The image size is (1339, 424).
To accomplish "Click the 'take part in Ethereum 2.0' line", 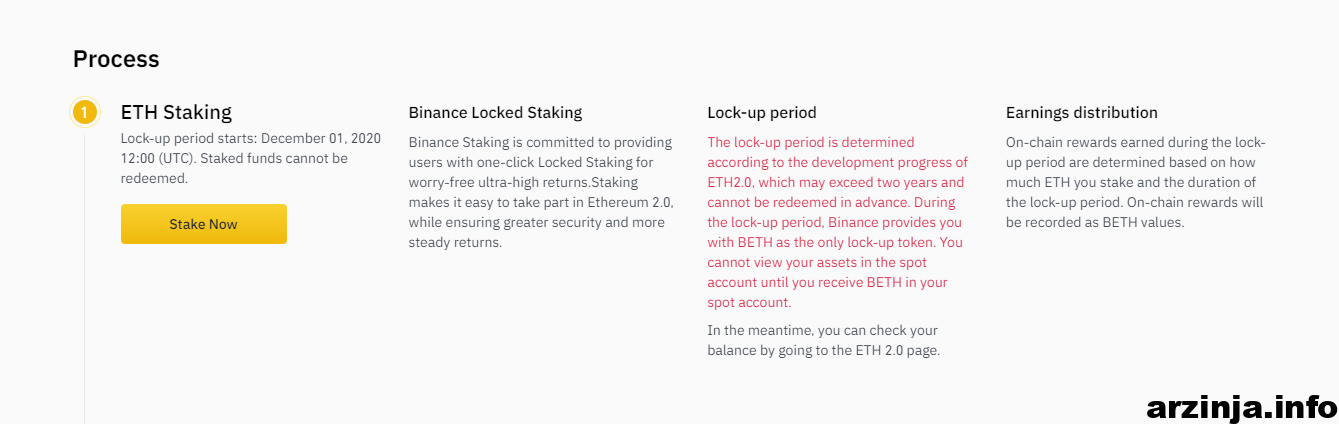I will tap(541, 202).
